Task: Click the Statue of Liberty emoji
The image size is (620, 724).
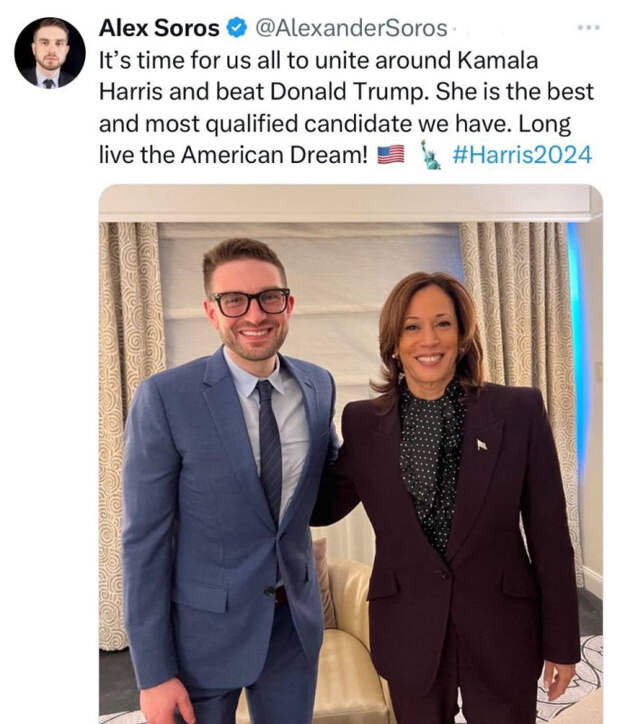Action: coord(430,155)
